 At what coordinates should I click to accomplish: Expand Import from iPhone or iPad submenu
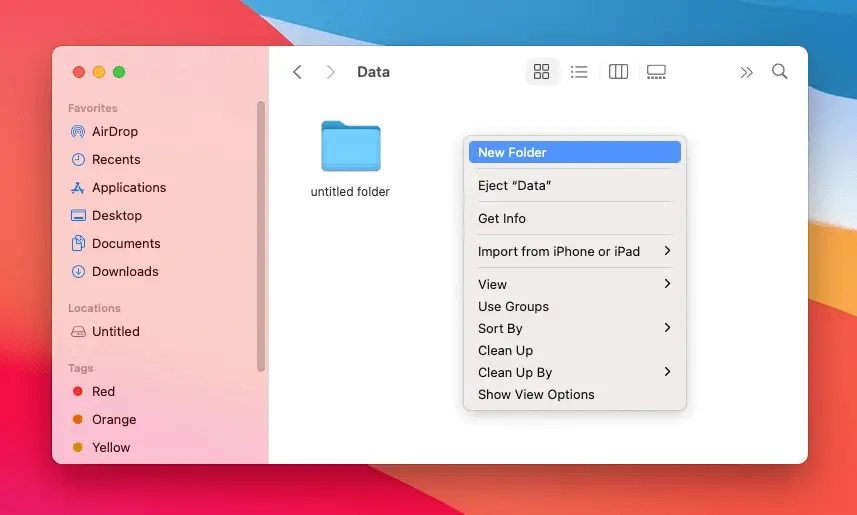click(x=574, y=251)
